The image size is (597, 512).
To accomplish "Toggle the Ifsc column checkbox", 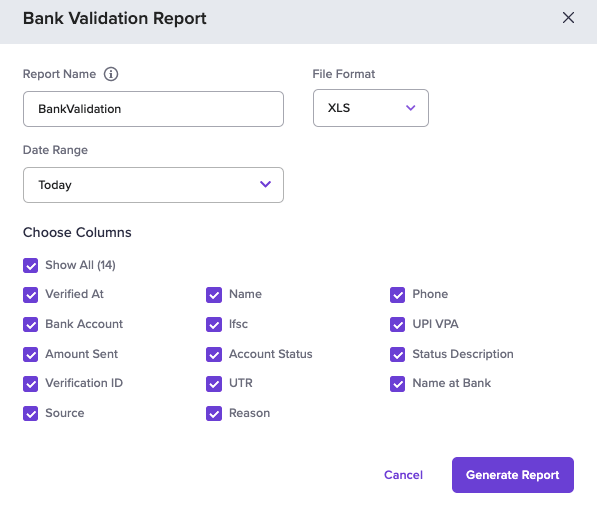I will point(214,324).
